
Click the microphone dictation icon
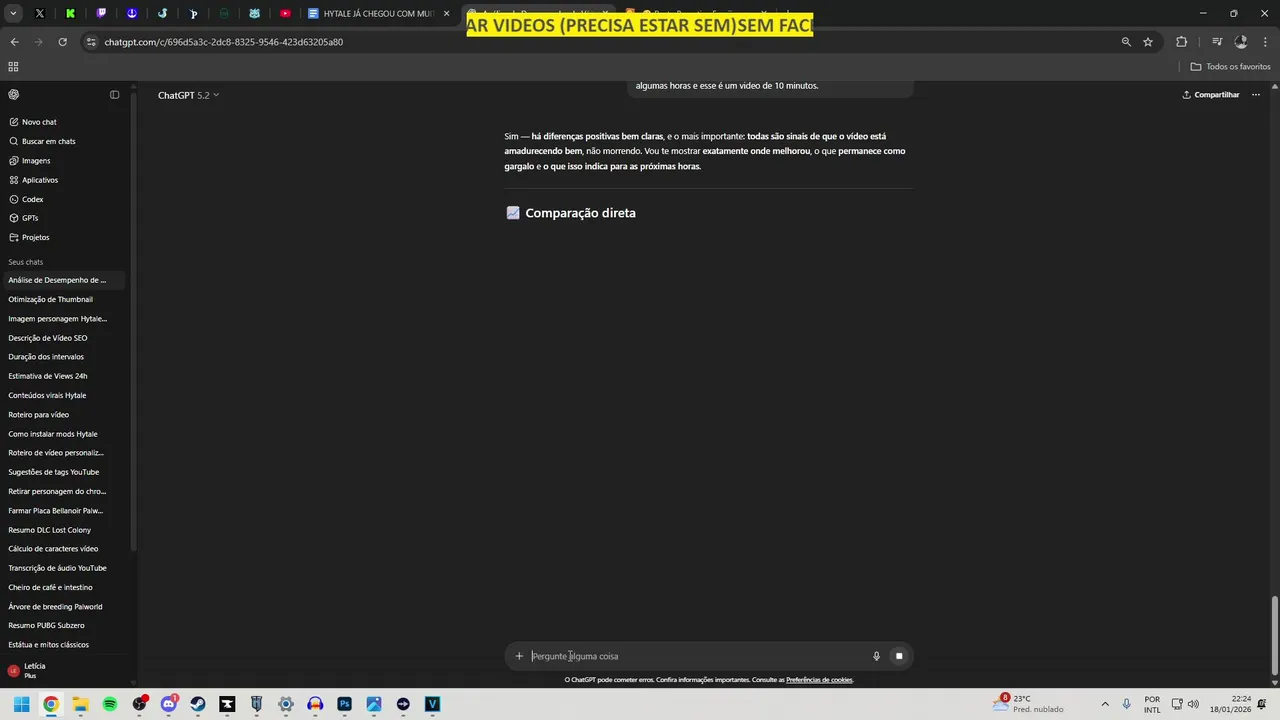pos(876,656)
